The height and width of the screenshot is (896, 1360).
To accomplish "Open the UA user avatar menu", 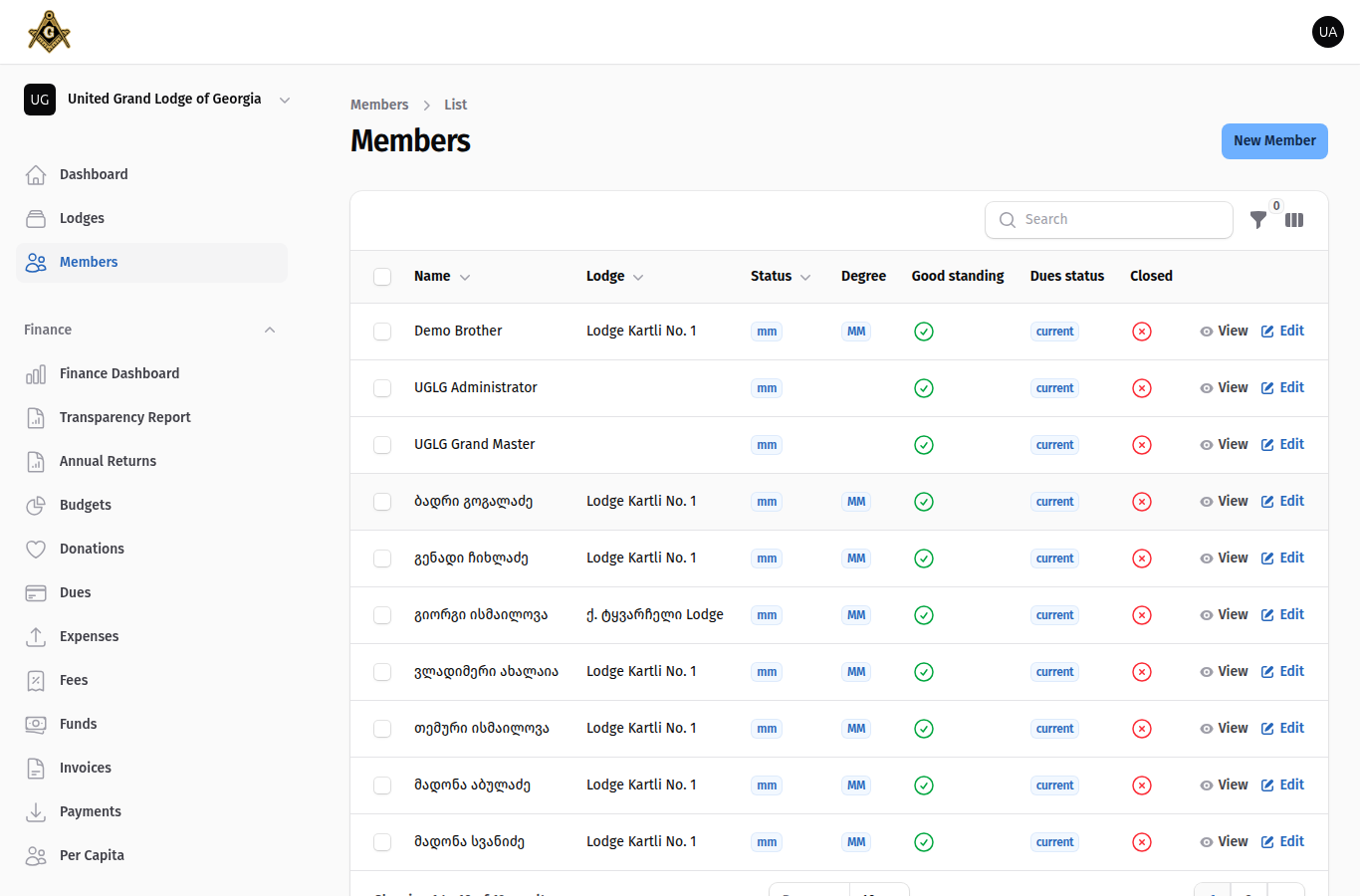I will [x=1328, y=32].
